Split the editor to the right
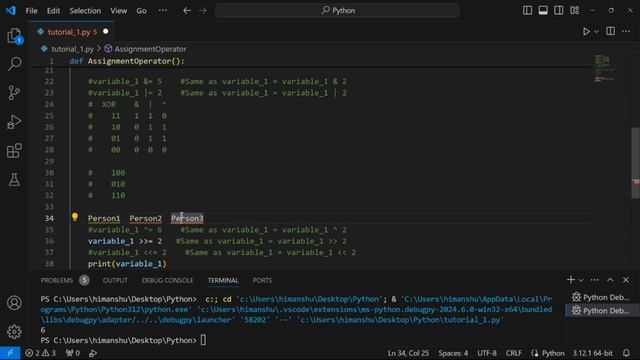 point(611,31)
